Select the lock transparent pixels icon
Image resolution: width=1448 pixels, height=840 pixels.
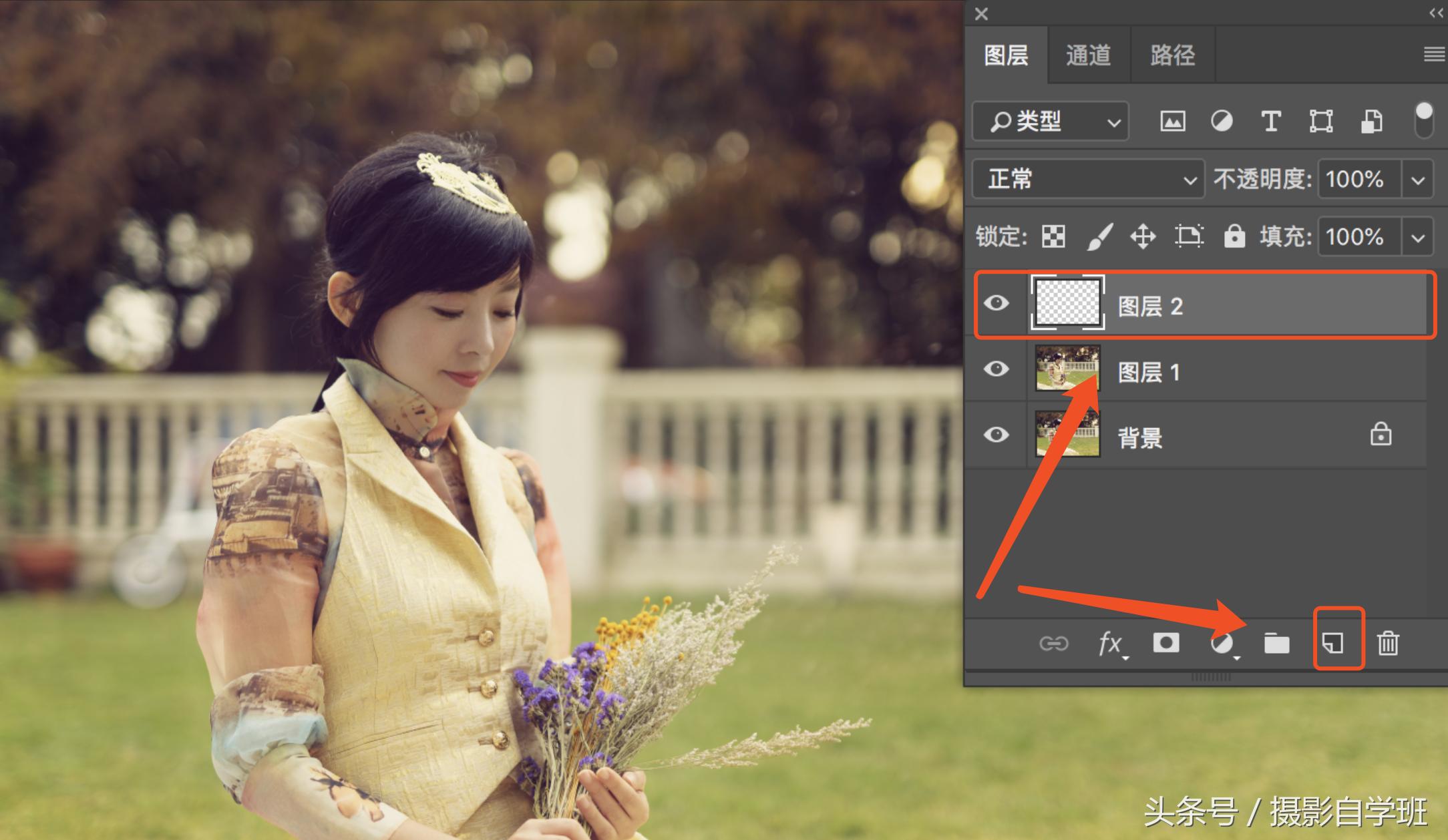[x=1054, y=236]
